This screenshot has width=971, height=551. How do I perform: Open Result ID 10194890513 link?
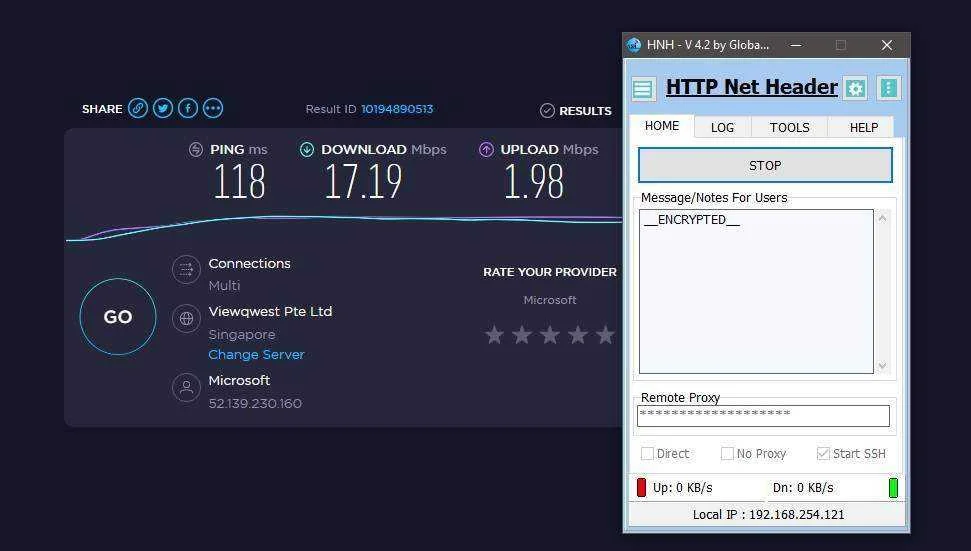click(397, 109)
